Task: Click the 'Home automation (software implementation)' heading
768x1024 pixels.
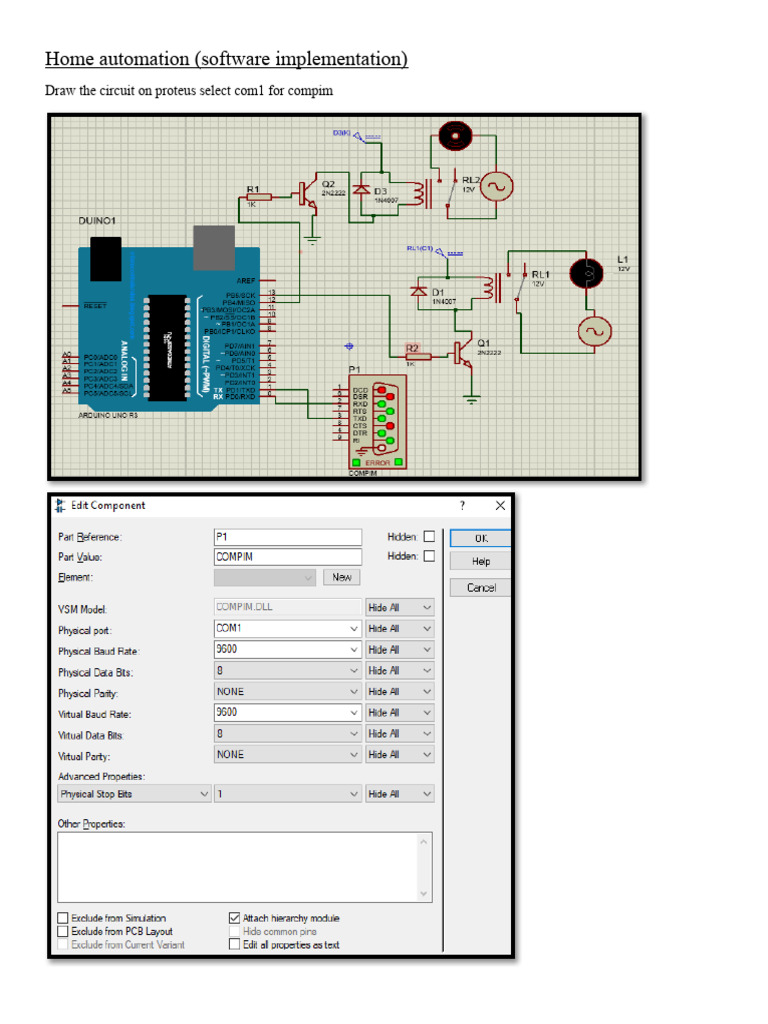Action: [x=227, y=59]
